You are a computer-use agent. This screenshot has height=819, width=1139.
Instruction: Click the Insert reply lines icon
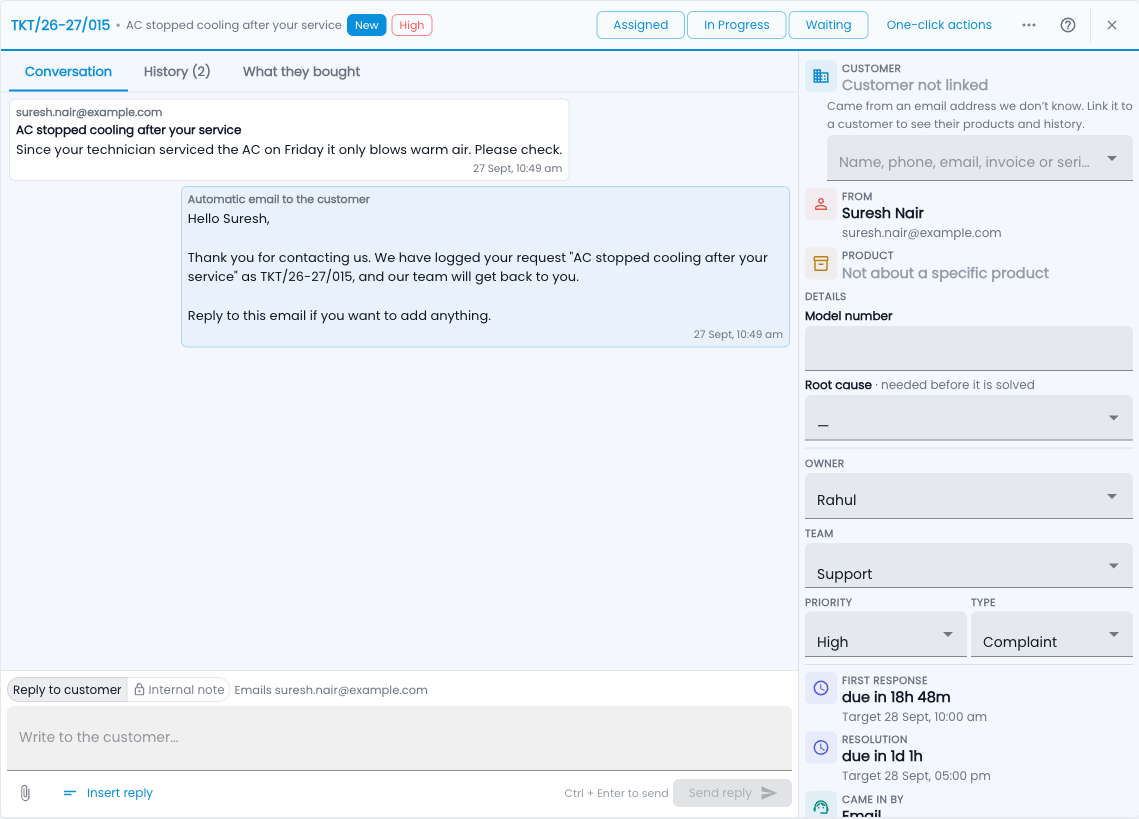(70, 793)
